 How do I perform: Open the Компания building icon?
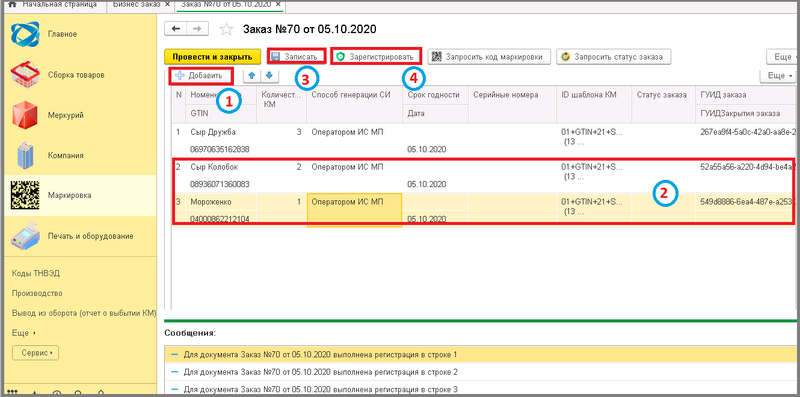click(24, 155)
